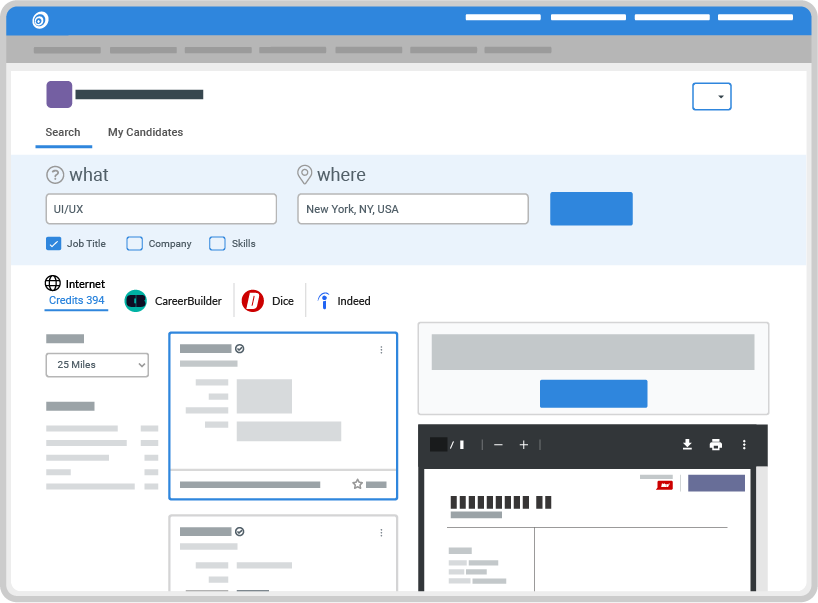Click the New York location field
This screenshot has height=603, width=818.
(412, 209)
